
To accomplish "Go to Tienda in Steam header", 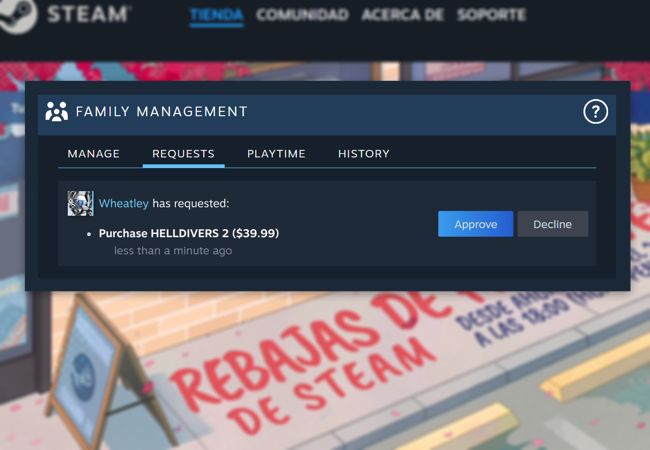I will point(216,15).
